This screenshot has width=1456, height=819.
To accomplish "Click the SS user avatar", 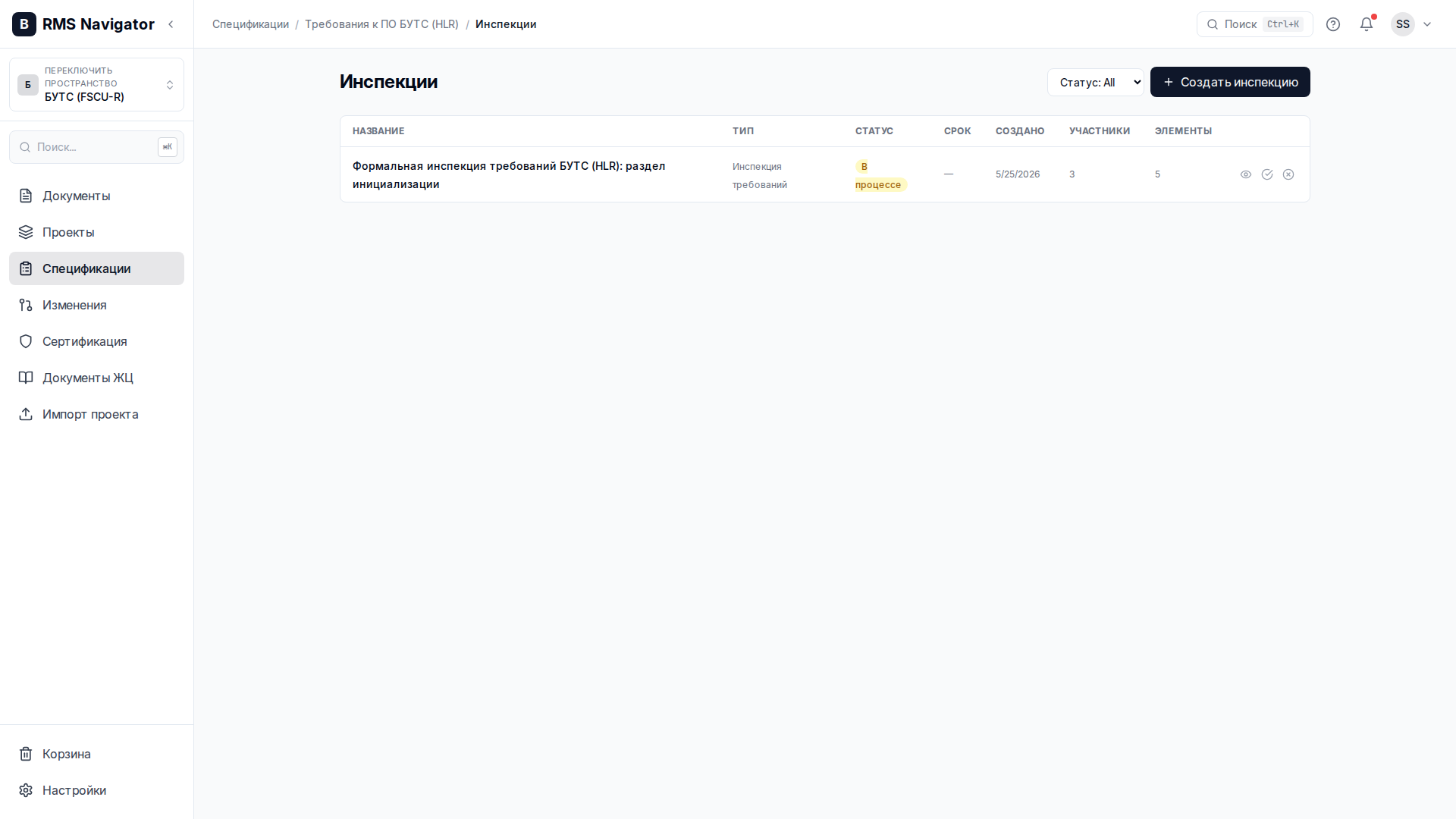I will (1403, 24).
